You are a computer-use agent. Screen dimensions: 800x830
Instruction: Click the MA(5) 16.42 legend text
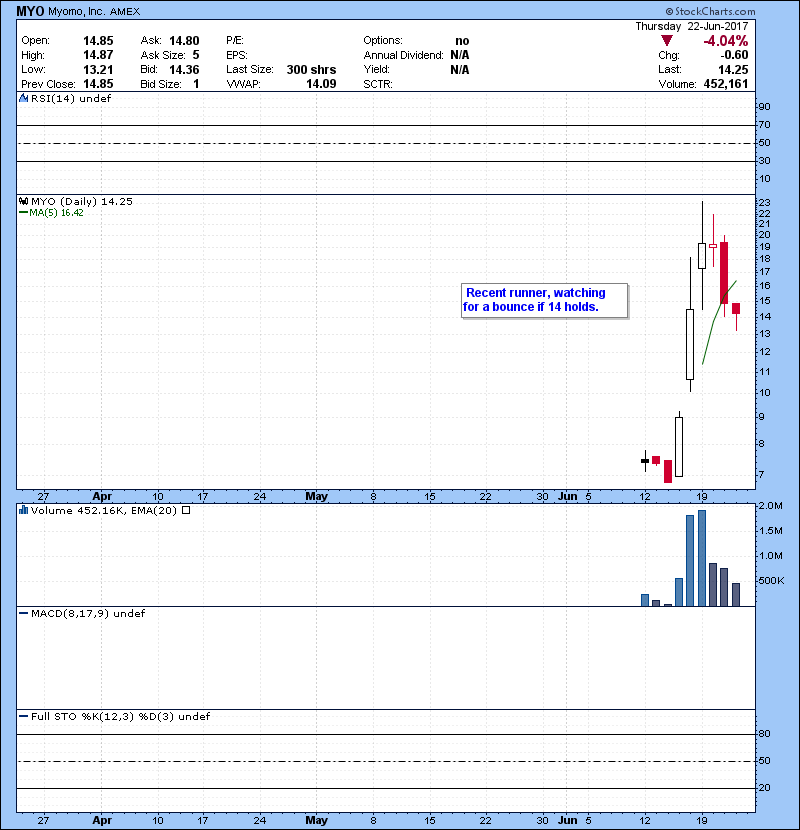pos(56,213)
